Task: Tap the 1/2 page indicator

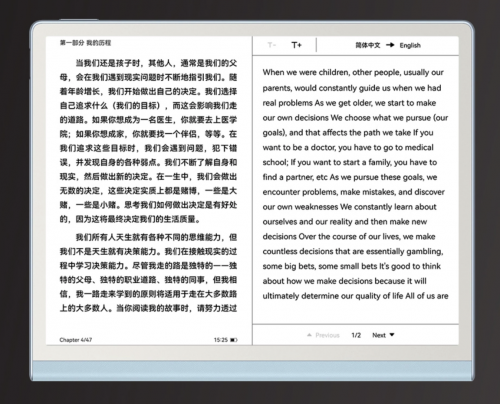Action: pos(356,335)
